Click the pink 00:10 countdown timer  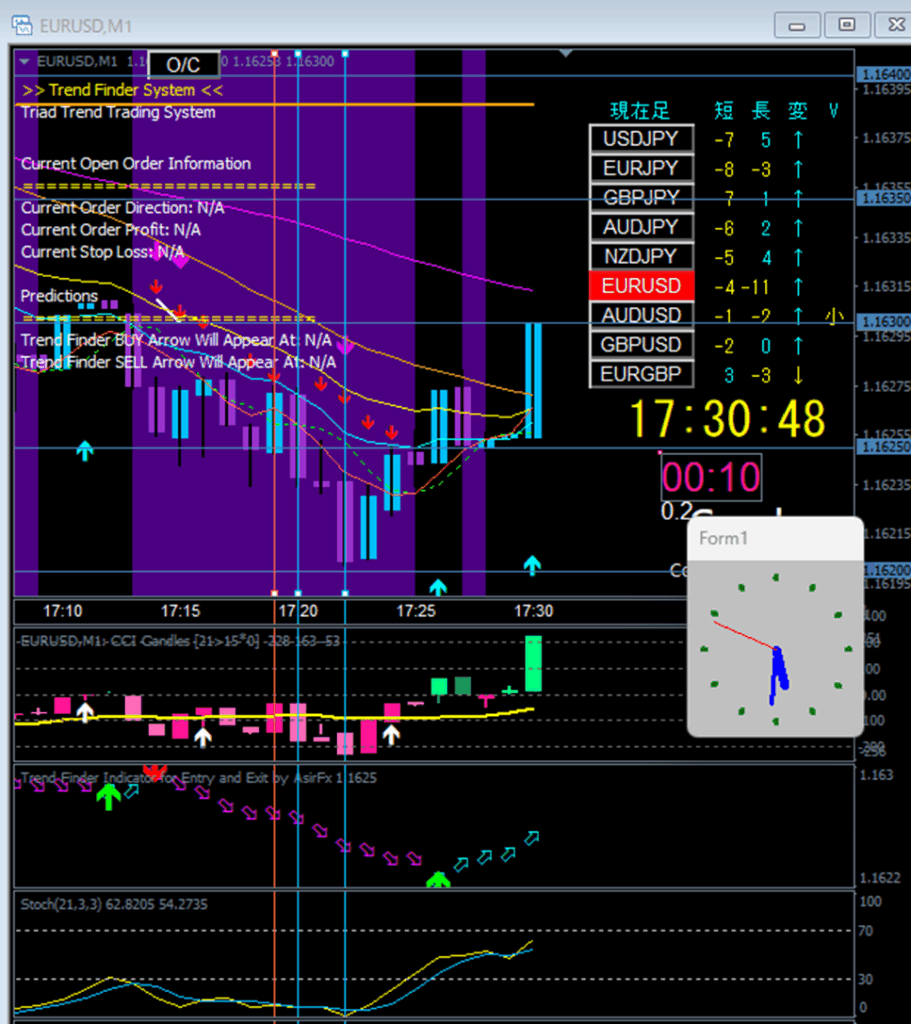(x=711, y=478)
